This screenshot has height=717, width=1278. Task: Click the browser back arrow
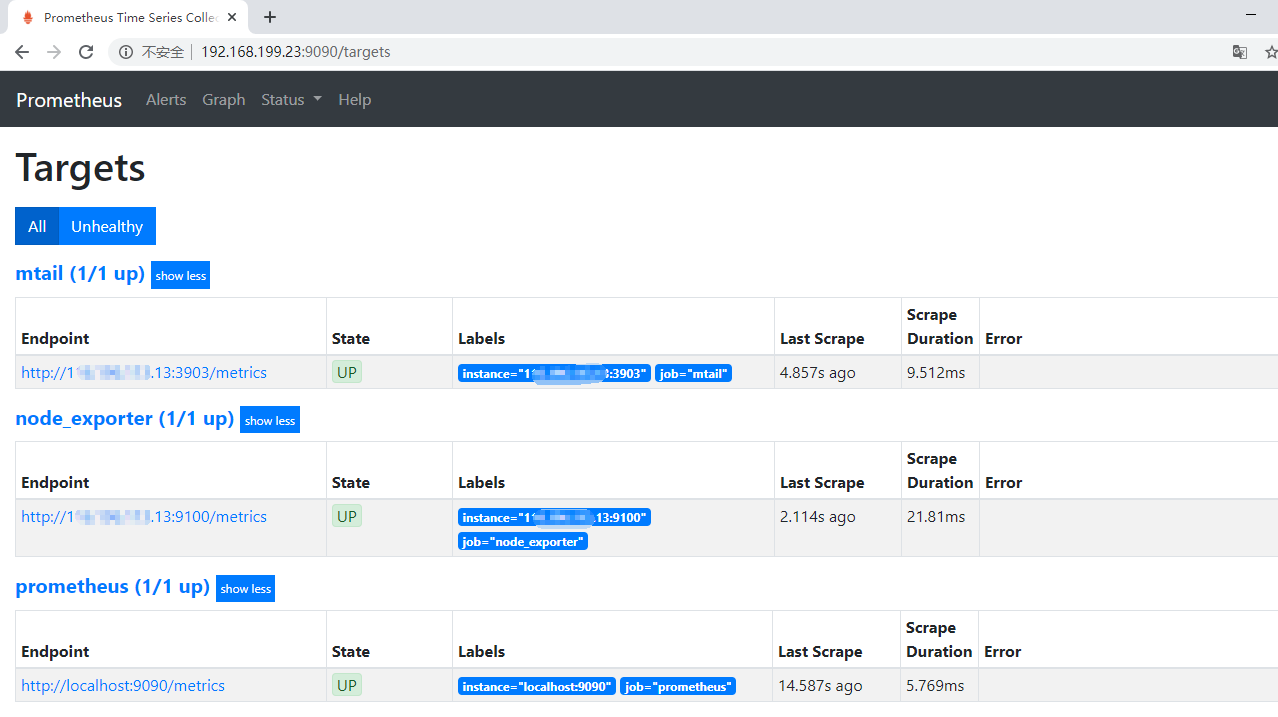(x=22, y=52)
